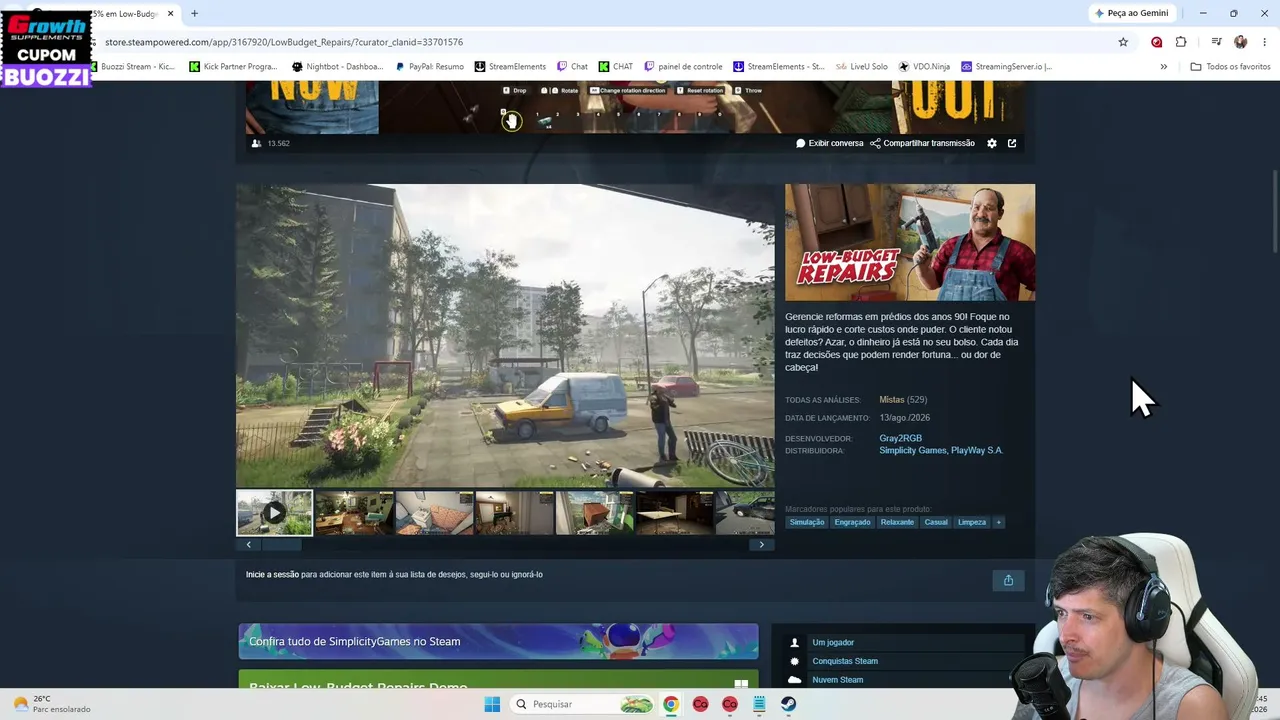The height and width of the screenshot is (720, 1280).
Task: Open the first StreamElements bookmark
Action: (510, 67)
